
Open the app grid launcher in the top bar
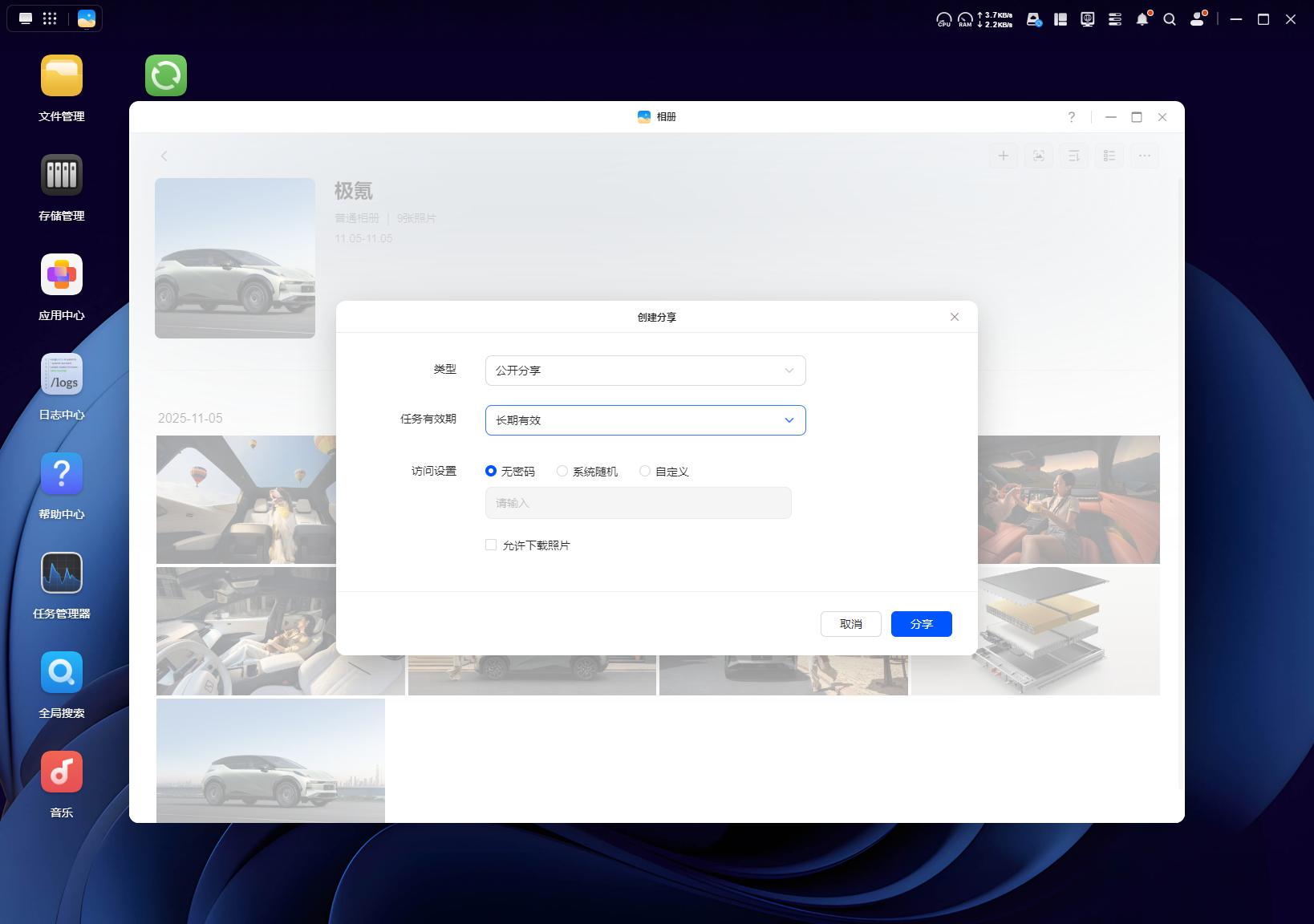coord(50,18)
